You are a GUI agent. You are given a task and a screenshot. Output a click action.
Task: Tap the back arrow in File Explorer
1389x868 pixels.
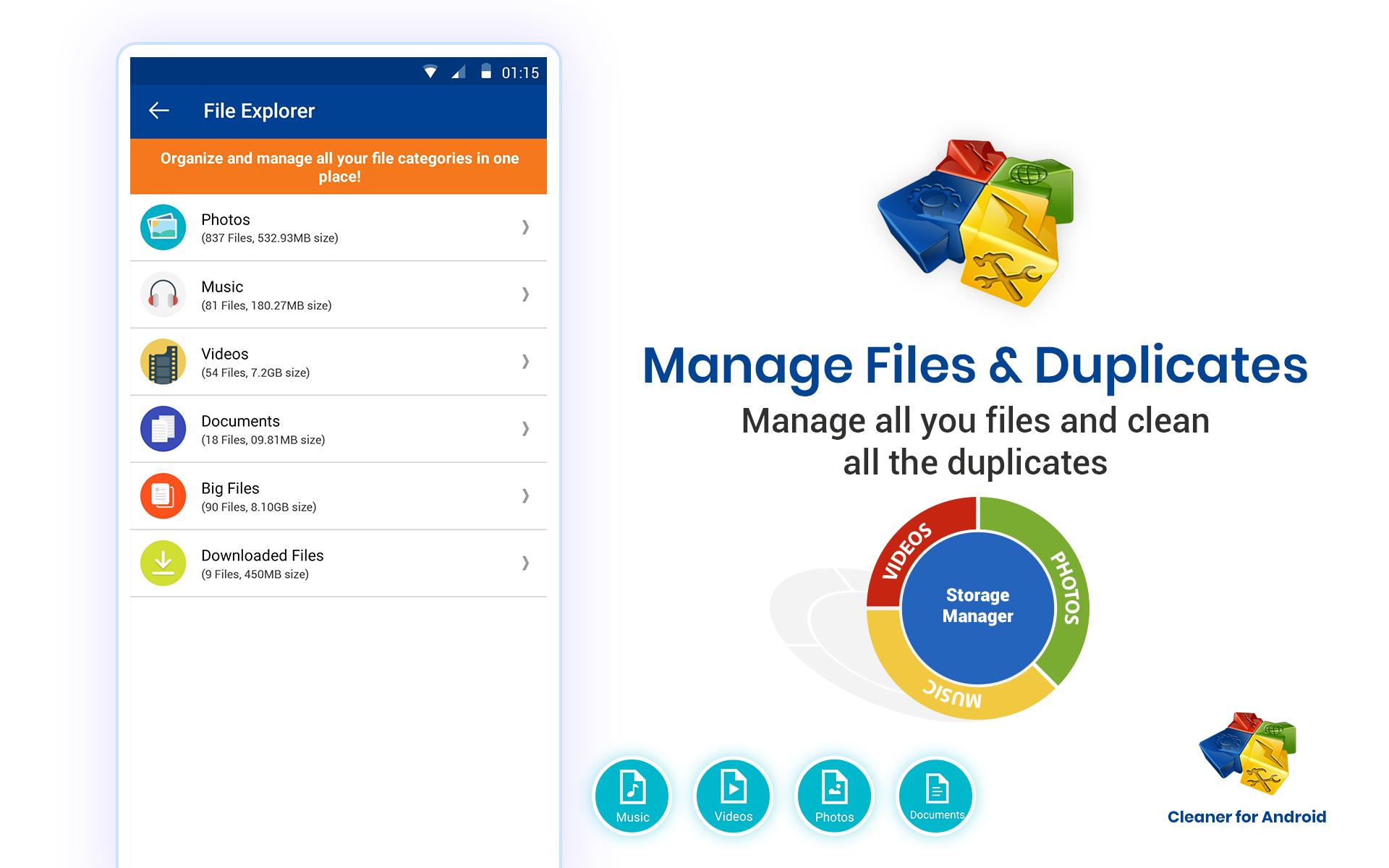pos(158,111)
